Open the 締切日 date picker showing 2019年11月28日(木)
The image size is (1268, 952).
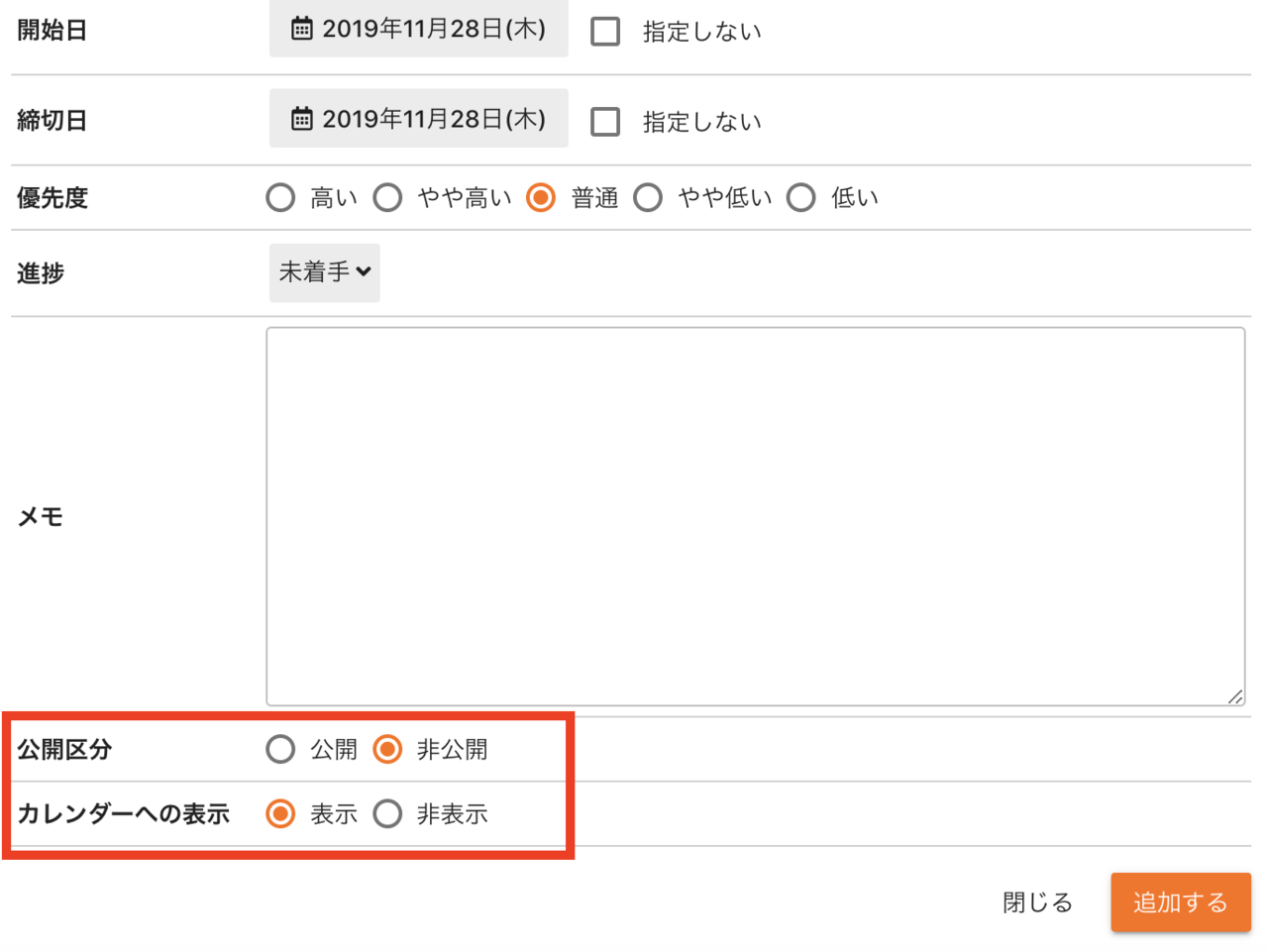tap(419, 118)
